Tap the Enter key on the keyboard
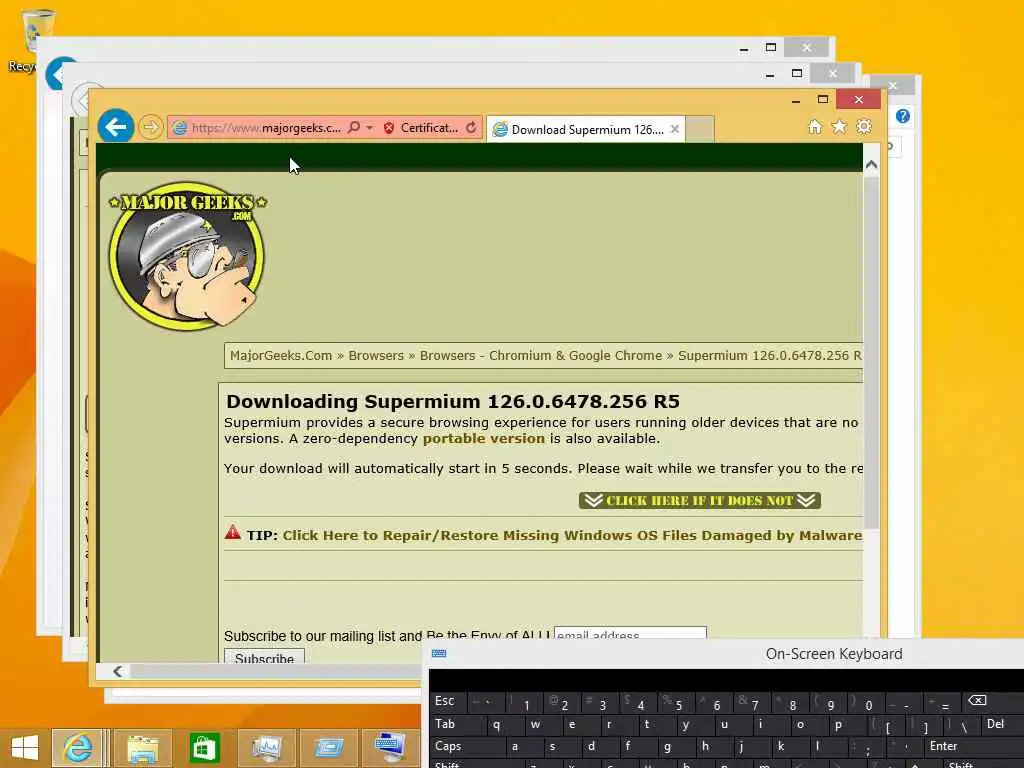 point(969,746)
